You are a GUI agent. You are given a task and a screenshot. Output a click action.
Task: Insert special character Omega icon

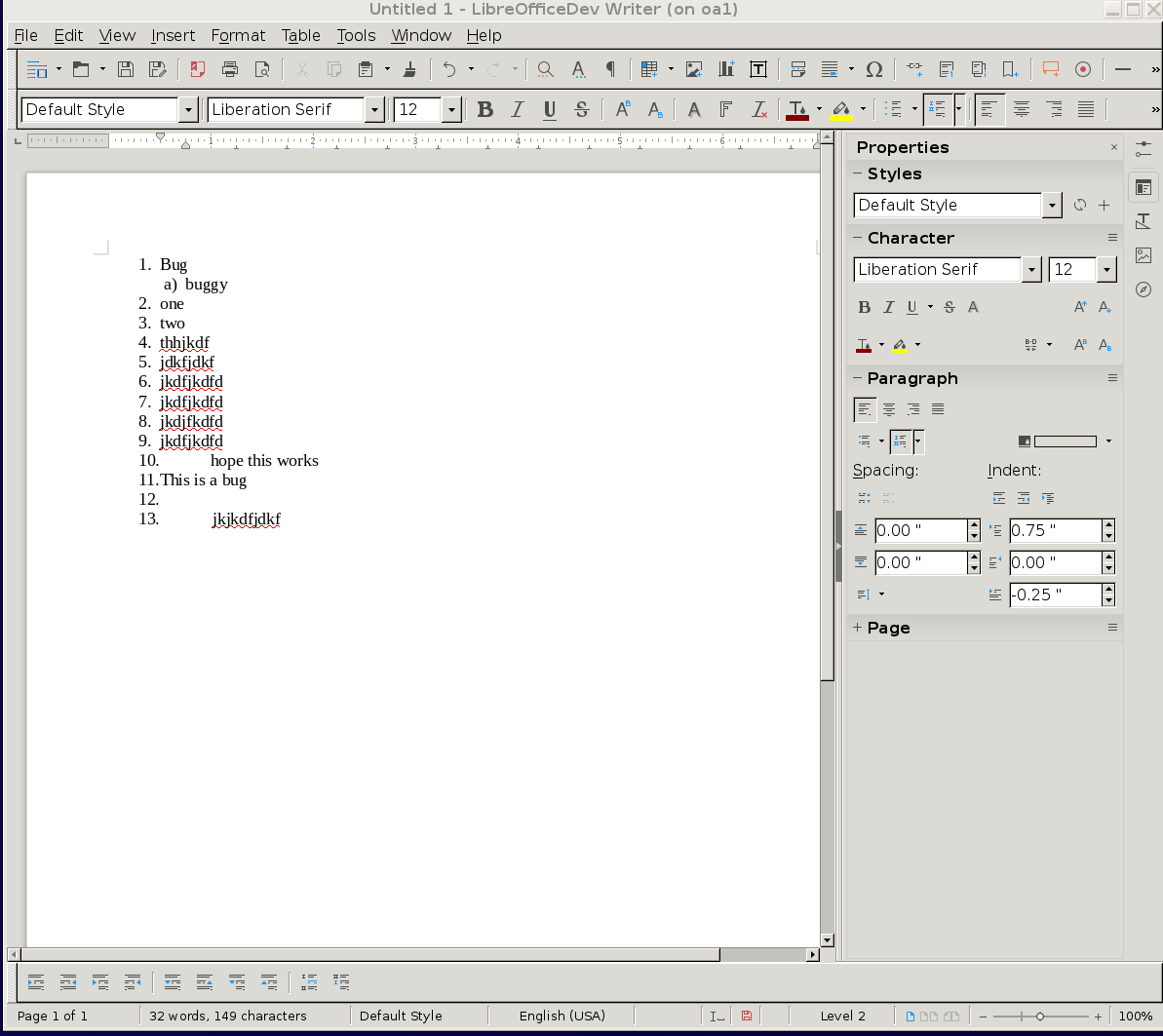(874, 69)
